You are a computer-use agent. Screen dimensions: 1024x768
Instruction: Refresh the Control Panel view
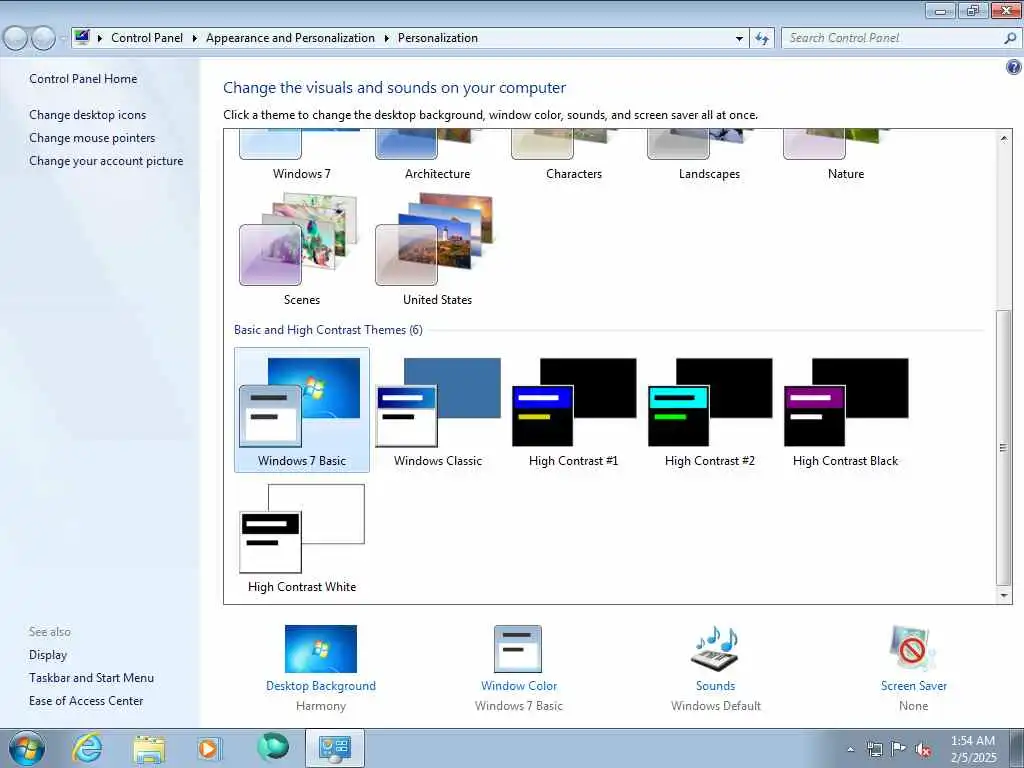coord(762,39)
